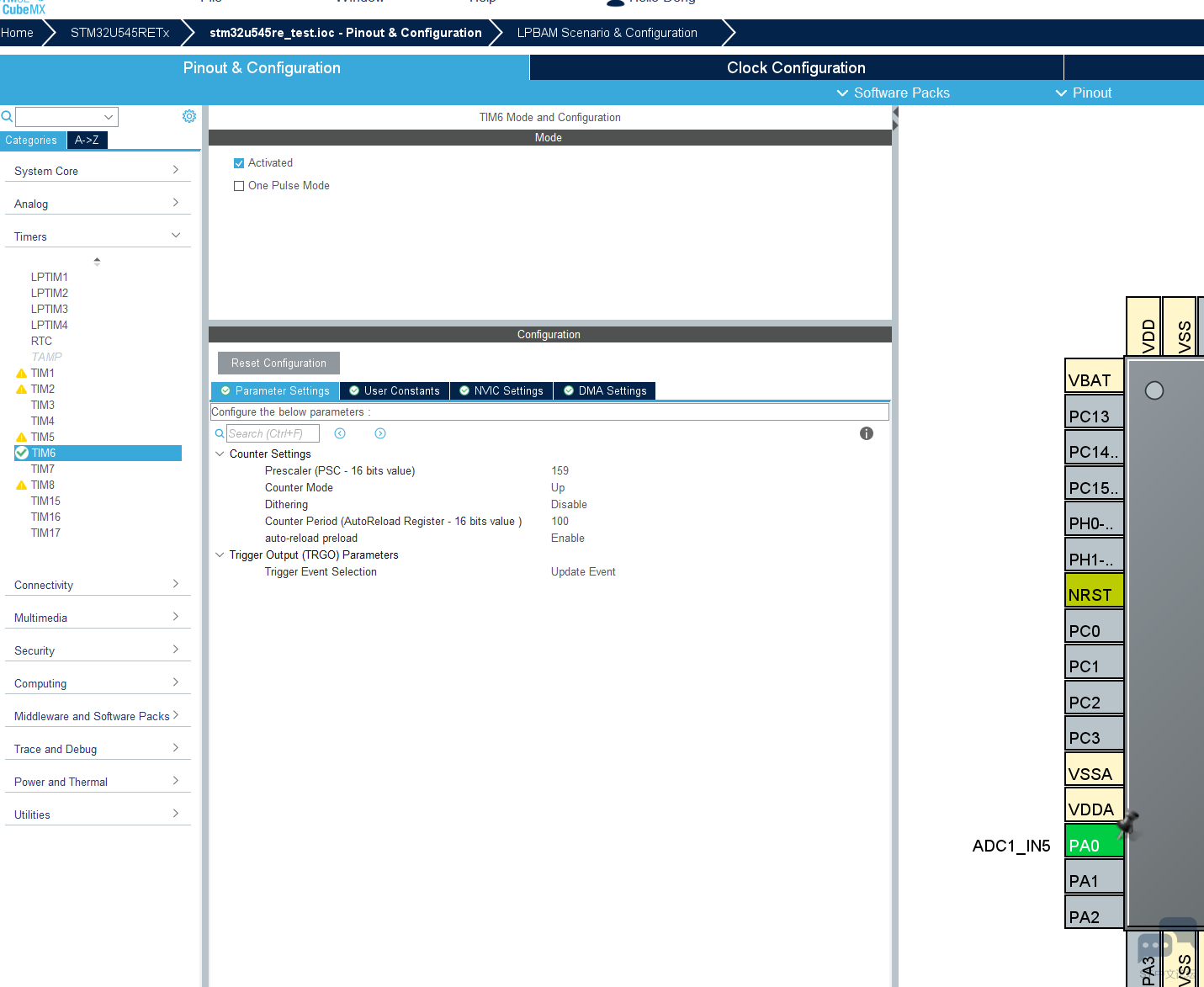Click the parameter info icon

pos(867,433)
